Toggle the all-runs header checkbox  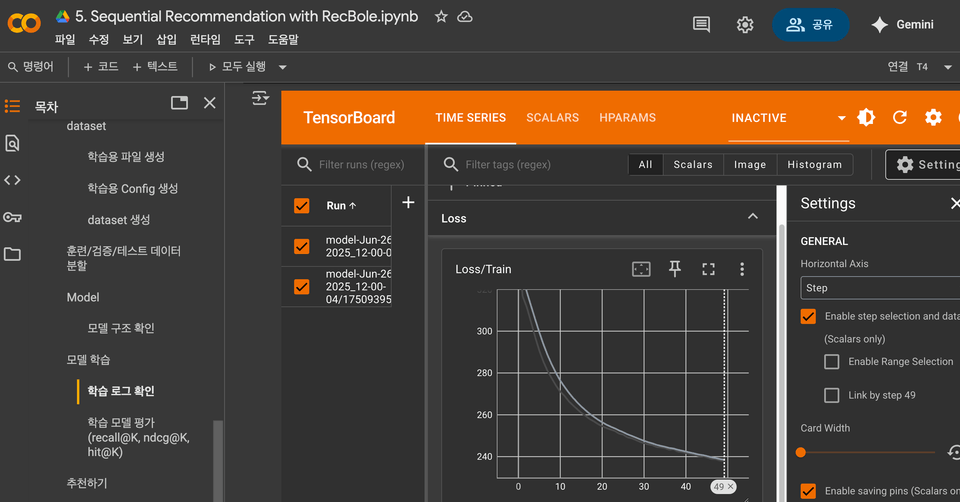click(x=301, y=206)
